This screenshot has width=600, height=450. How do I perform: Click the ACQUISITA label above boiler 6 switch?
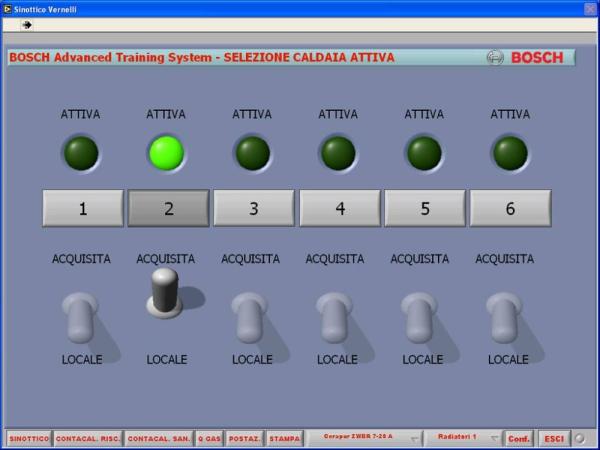[x=504, y=259]
